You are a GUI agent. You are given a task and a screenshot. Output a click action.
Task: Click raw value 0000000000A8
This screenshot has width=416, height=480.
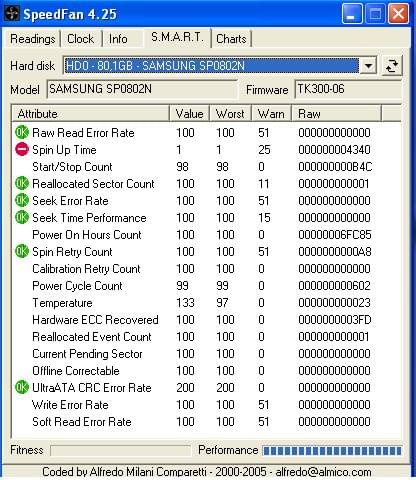335,252
